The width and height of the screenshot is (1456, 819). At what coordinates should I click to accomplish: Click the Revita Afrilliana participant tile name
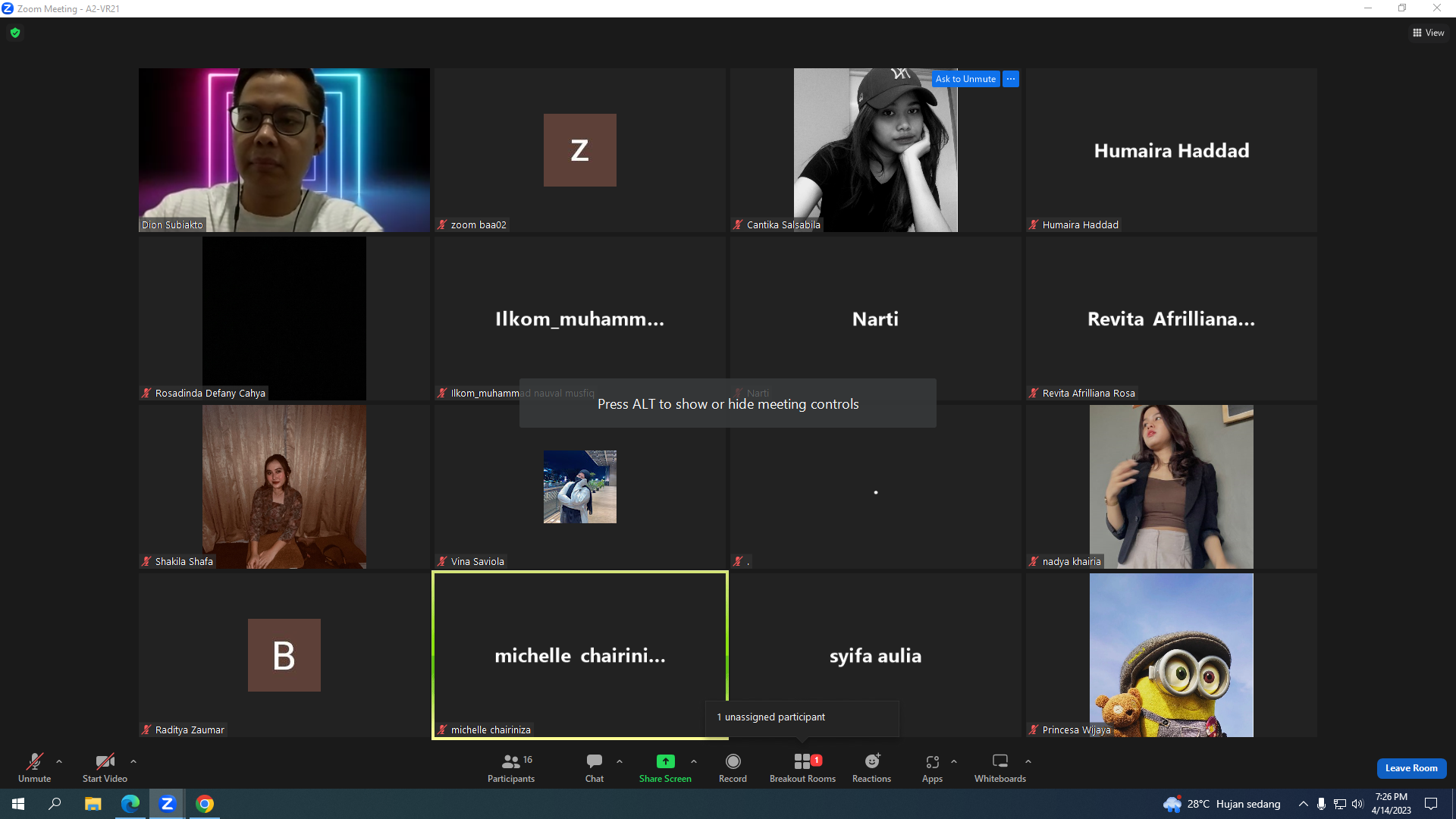point(1172,319)
